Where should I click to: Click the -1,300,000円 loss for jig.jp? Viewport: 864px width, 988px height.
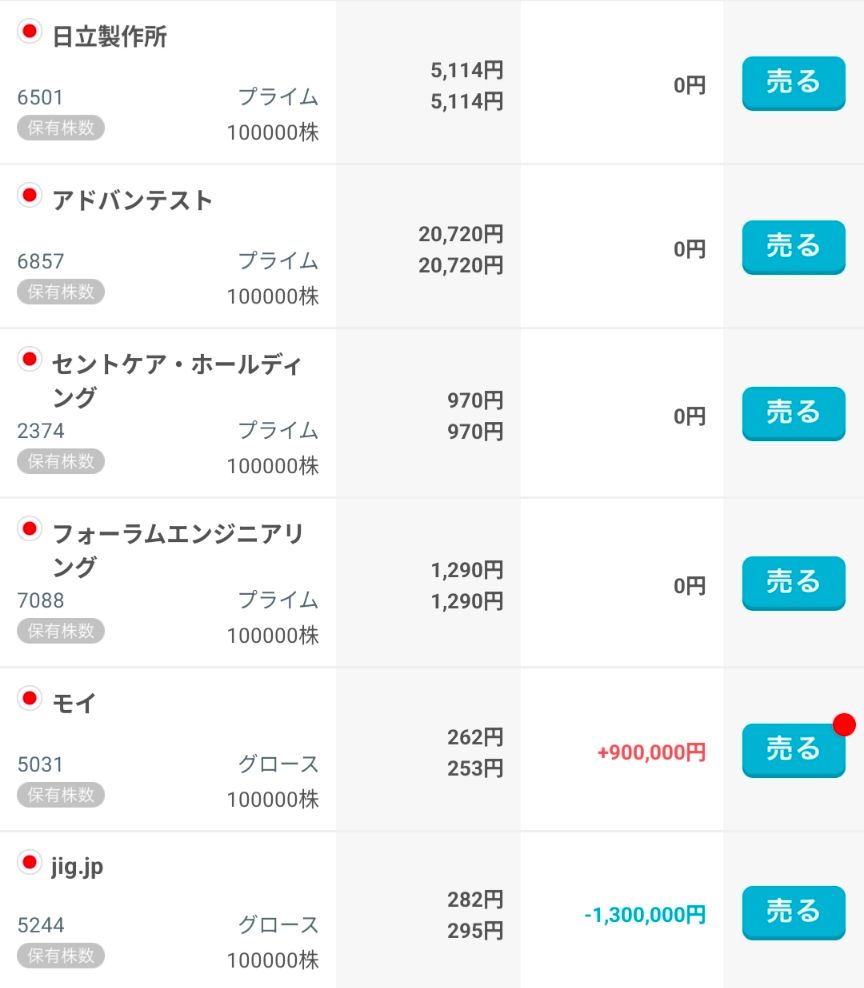(x=645, y=914)
